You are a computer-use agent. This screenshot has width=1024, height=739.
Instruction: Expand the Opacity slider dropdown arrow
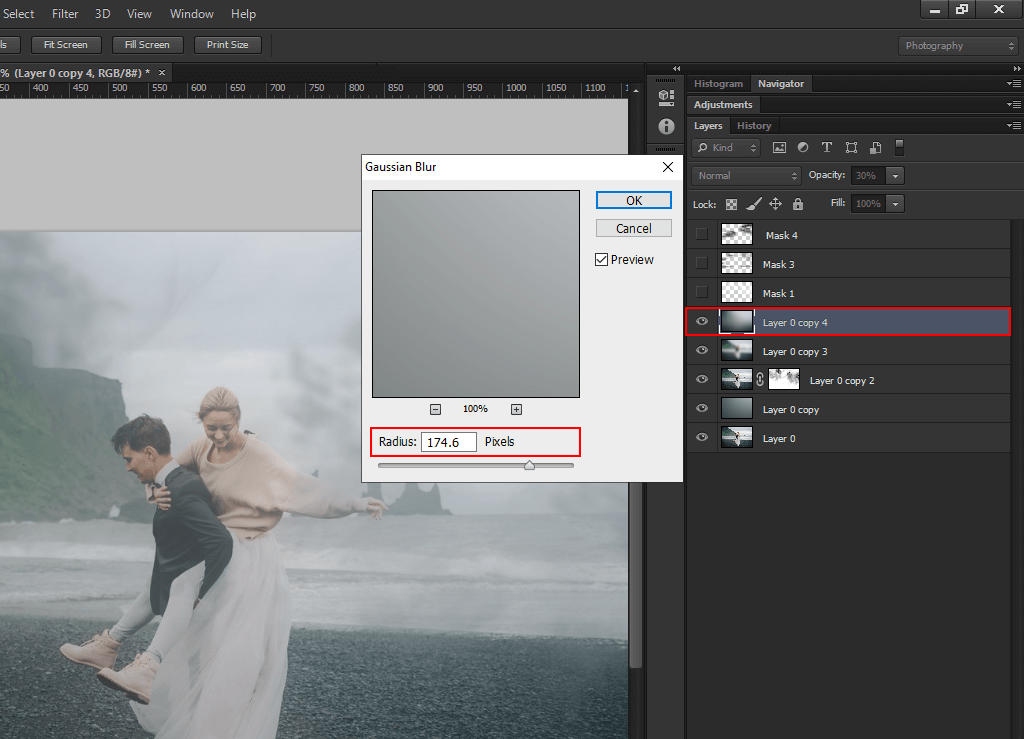(x=895, y=176)
